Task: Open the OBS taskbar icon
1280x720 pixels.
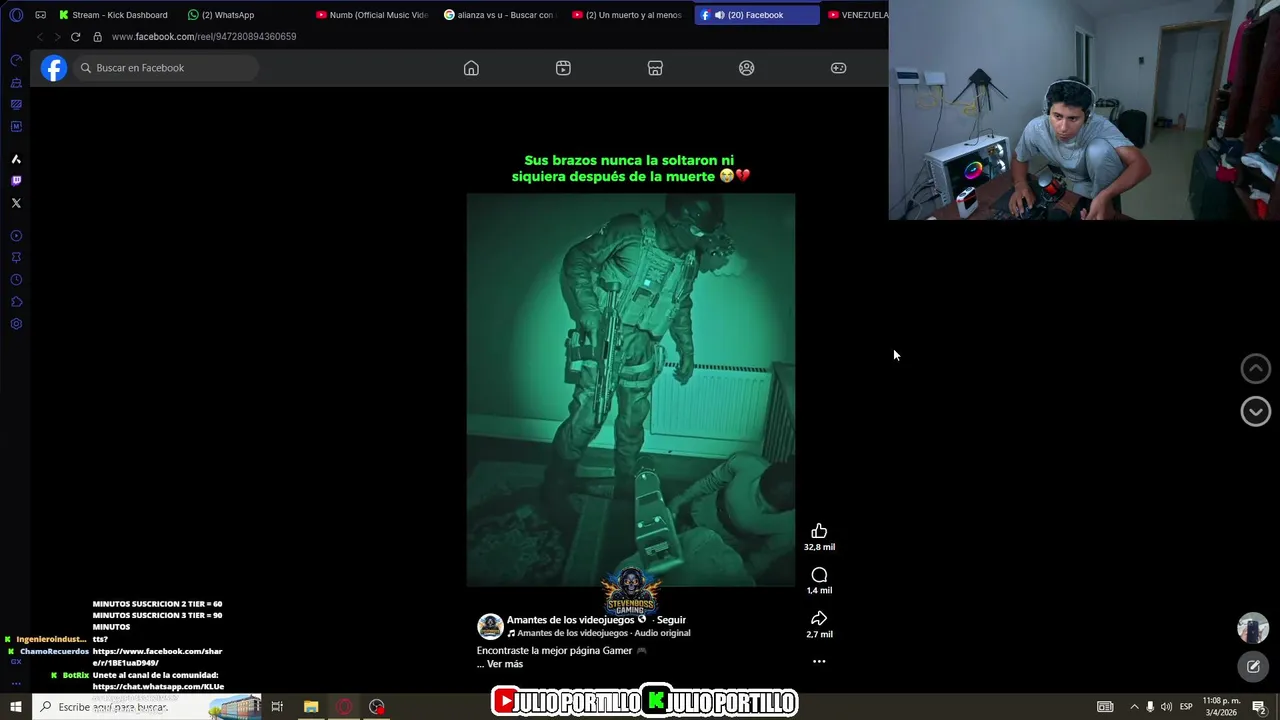Action: click(377, 707)
